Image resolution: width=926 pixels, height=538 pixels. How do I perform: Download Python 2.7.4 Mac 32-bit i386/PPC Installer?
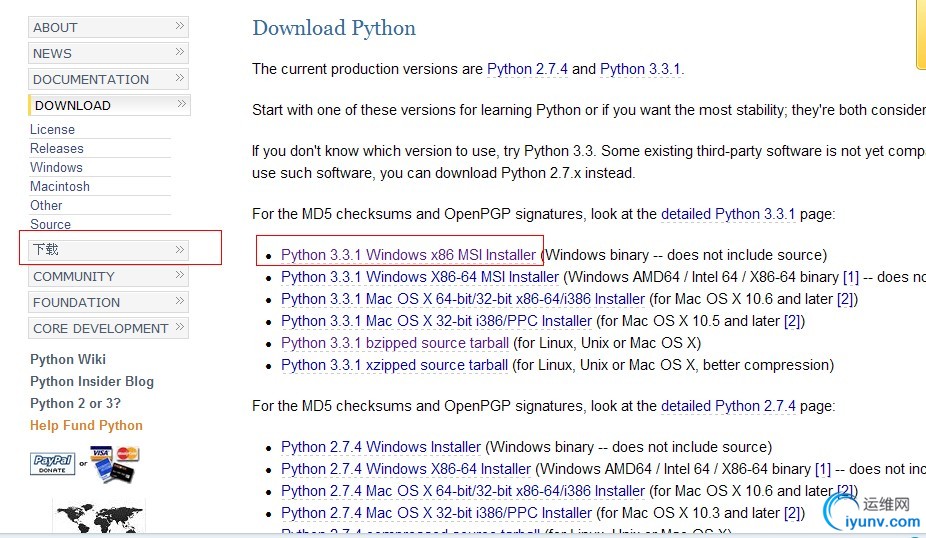click(436, 513)
